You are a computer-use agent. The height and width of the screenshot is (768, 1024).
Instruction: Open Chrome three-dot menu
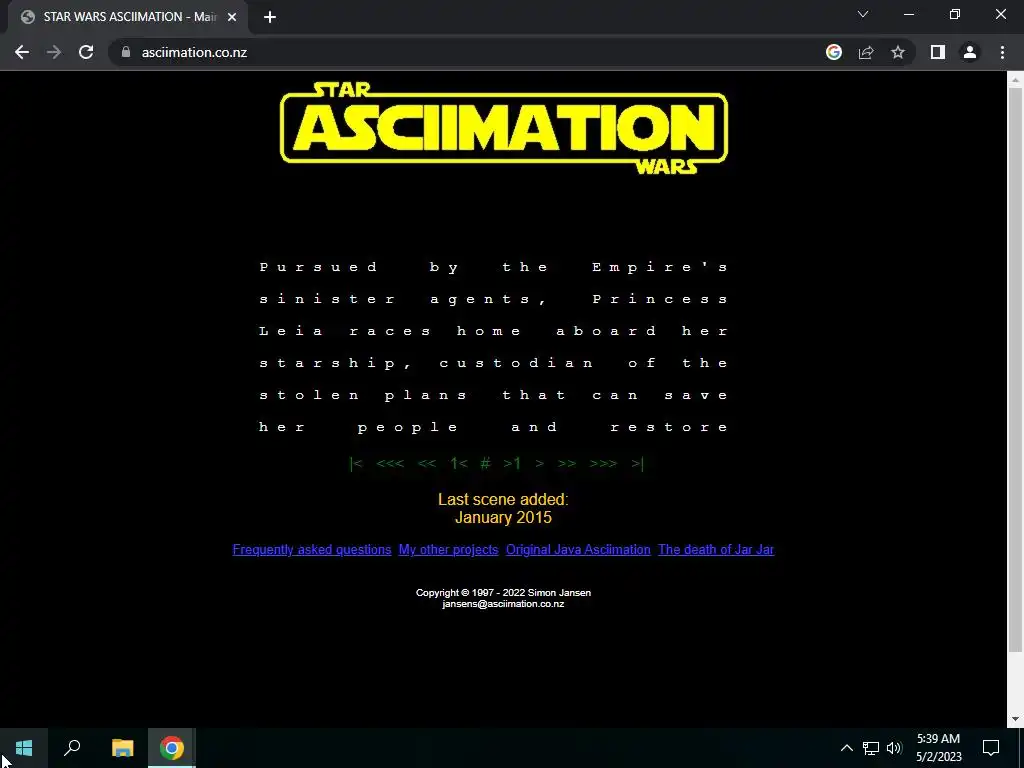pyautogui.click(x=1002, y=52)
